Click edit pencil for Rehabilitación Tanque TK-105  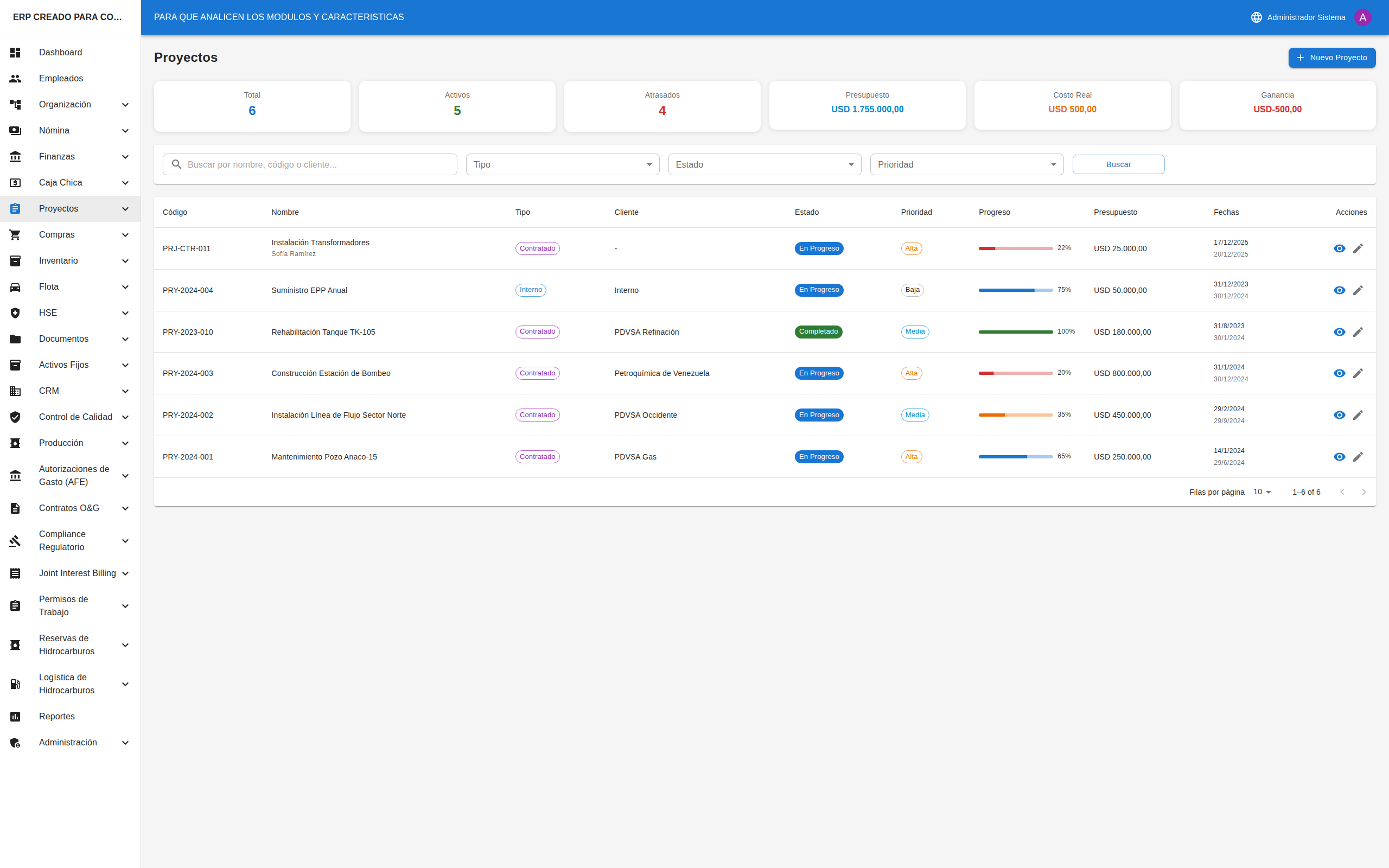[1358, 332]
